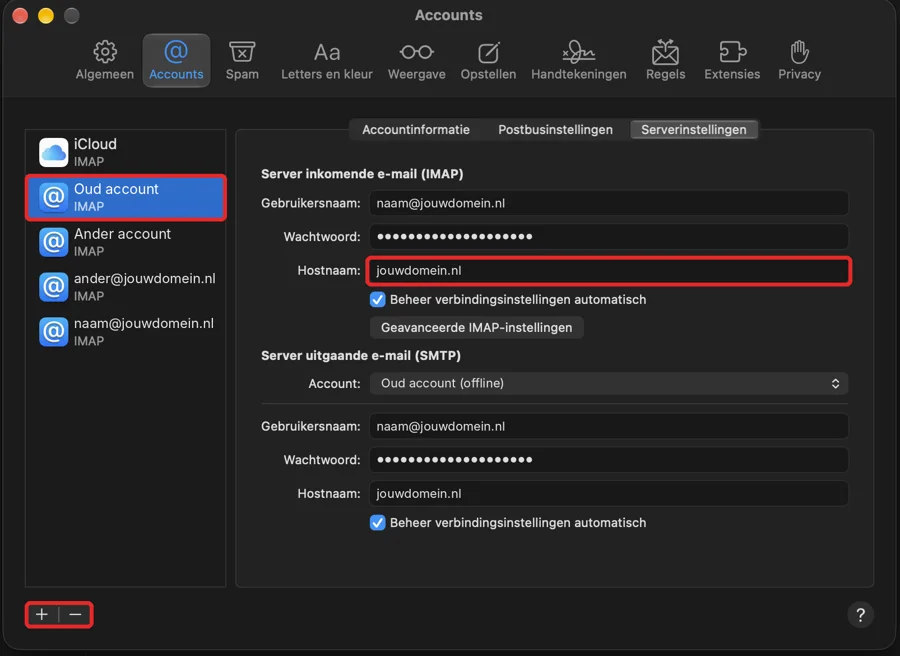The width and height of the screenshot is (900, 656).
Task: Click the IMAP Hostnaam field
Action: coord(609,271)
